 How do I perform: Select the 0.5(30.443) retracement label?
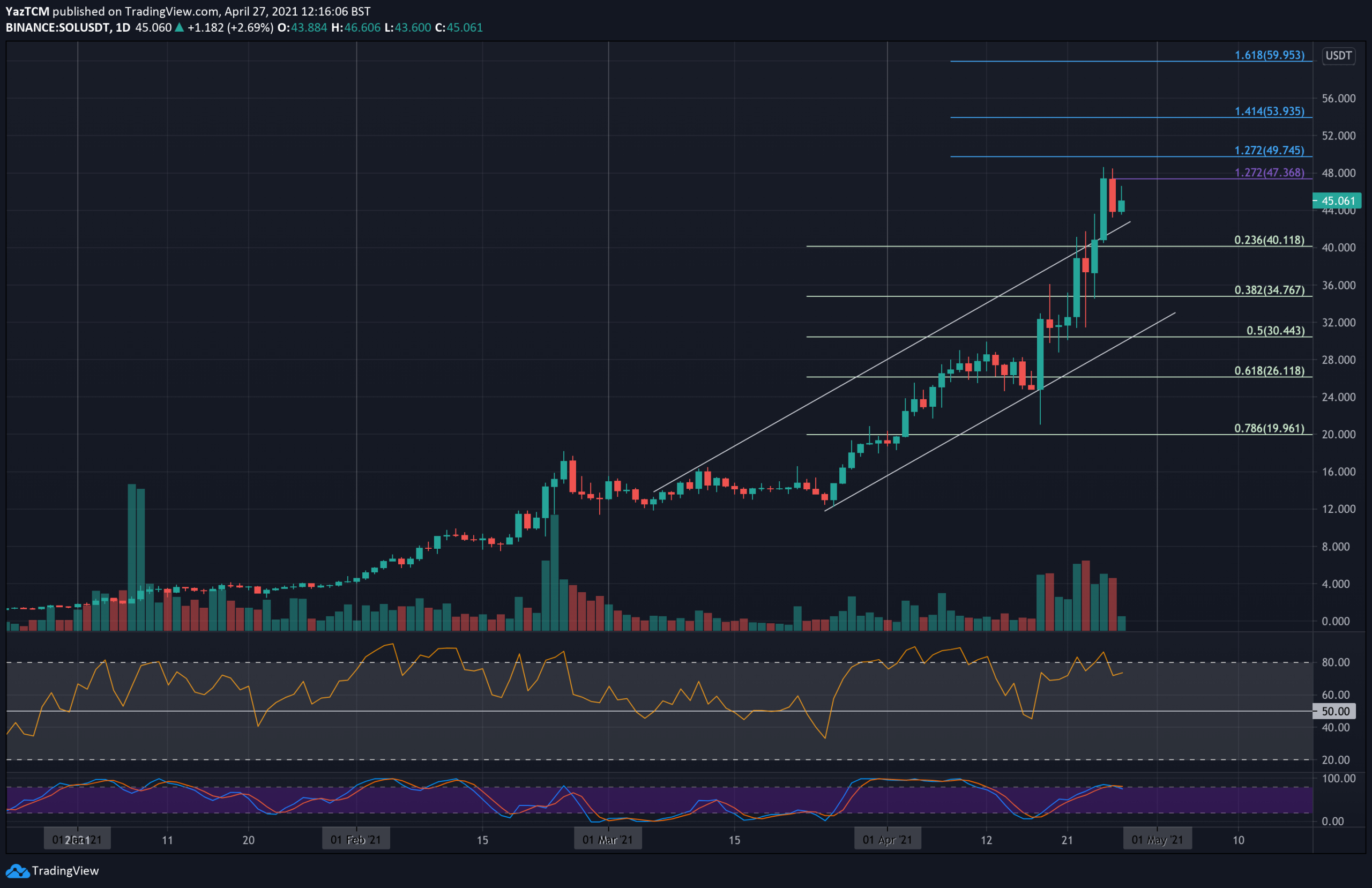[x=1275, y=331]
